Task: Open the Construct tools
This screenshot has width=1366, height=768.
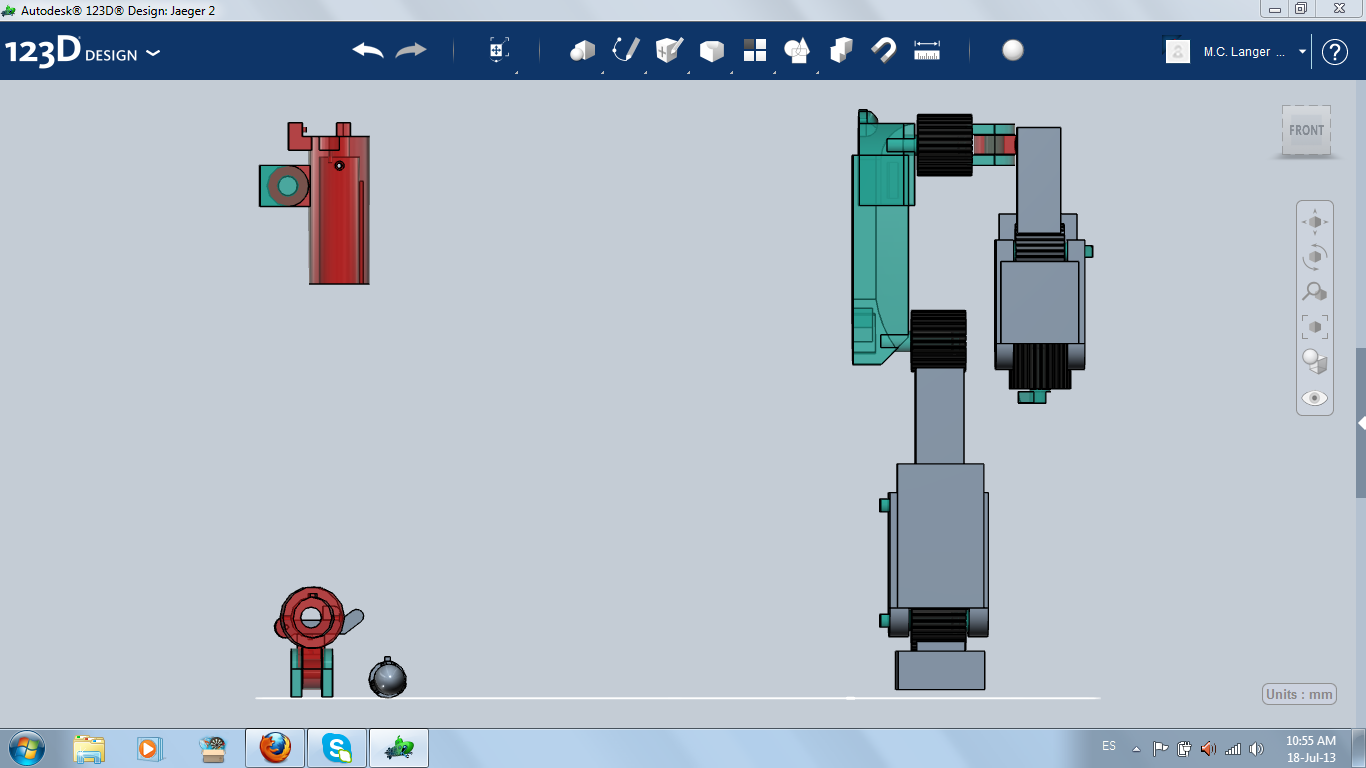Action: [669, 51]
